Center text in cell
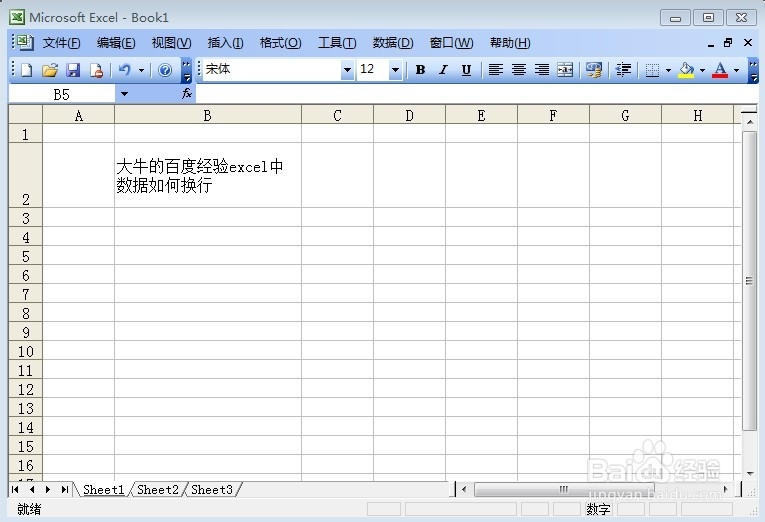Image resolution: width=765 pixels, height=522 pixels. coord(519,70)
